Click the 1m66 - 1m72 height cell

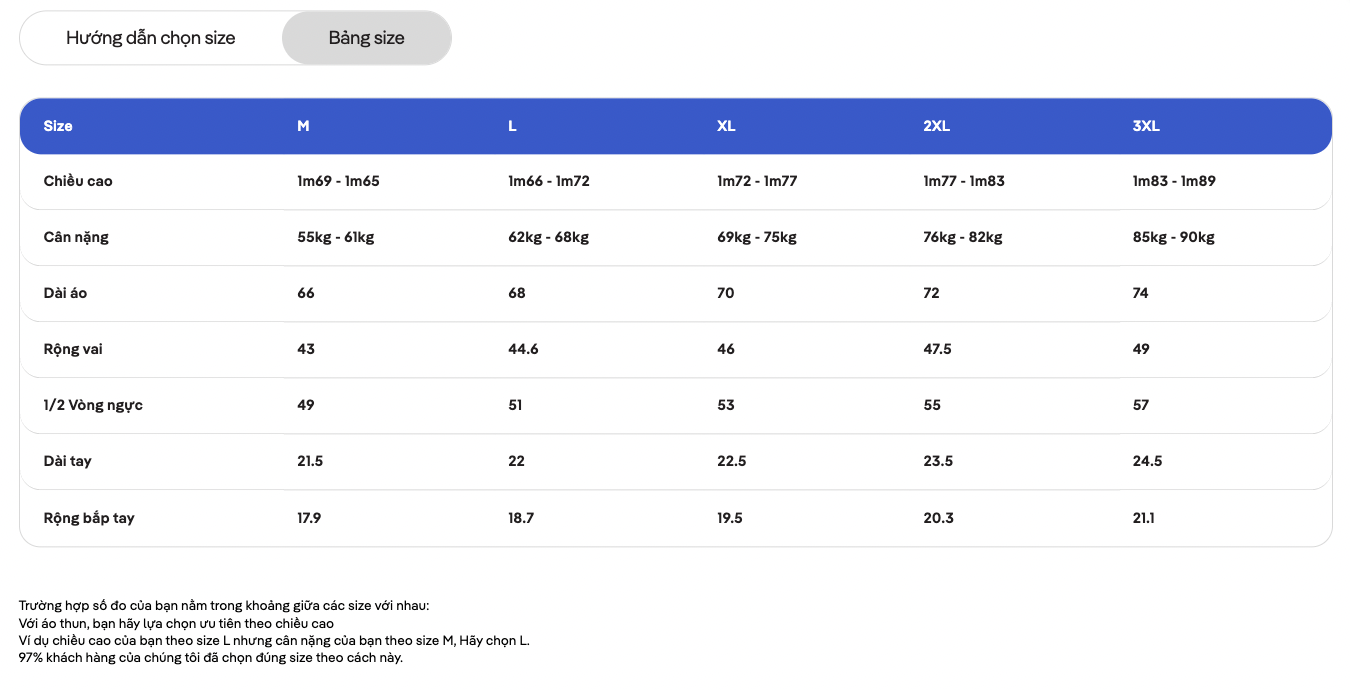549,181
